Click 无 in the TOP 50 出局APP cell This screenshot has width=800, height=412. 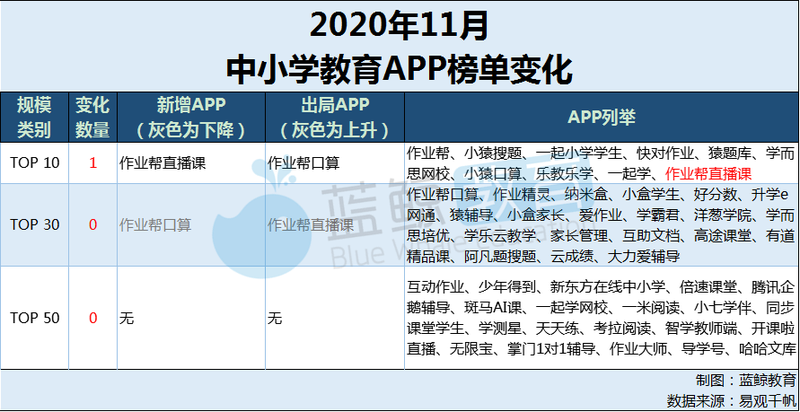274,319
